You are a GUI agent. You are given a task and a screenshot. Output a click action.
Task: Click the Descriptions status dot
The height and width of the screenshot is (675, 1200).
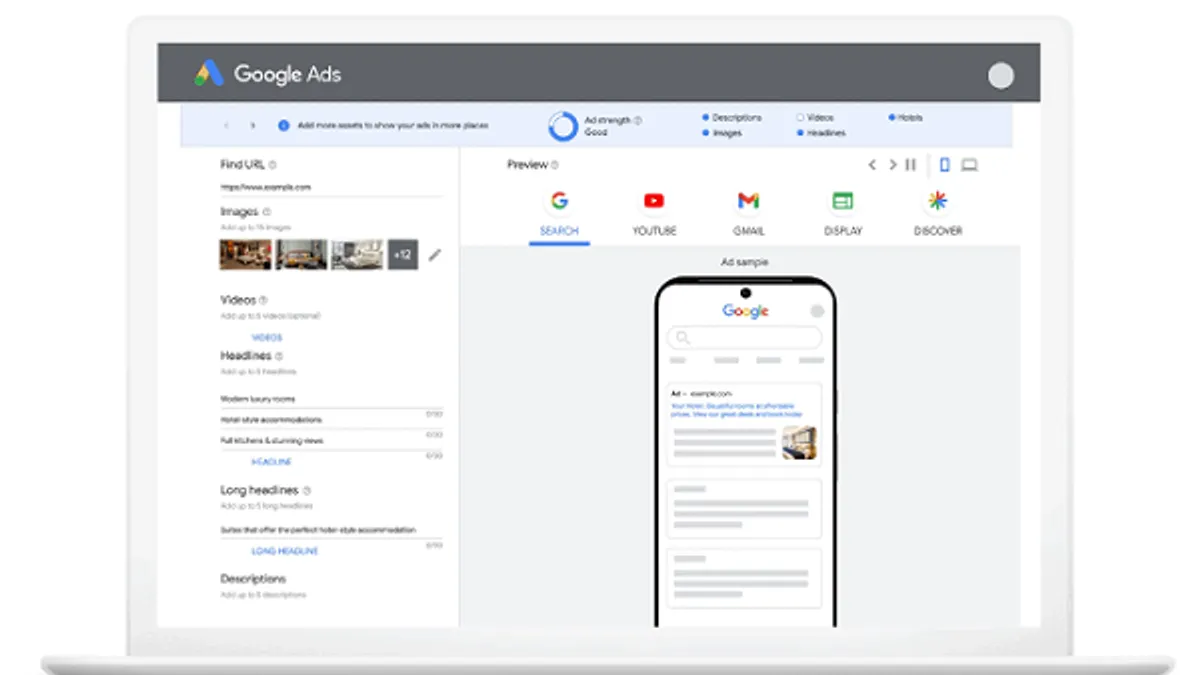click(706, 118)
